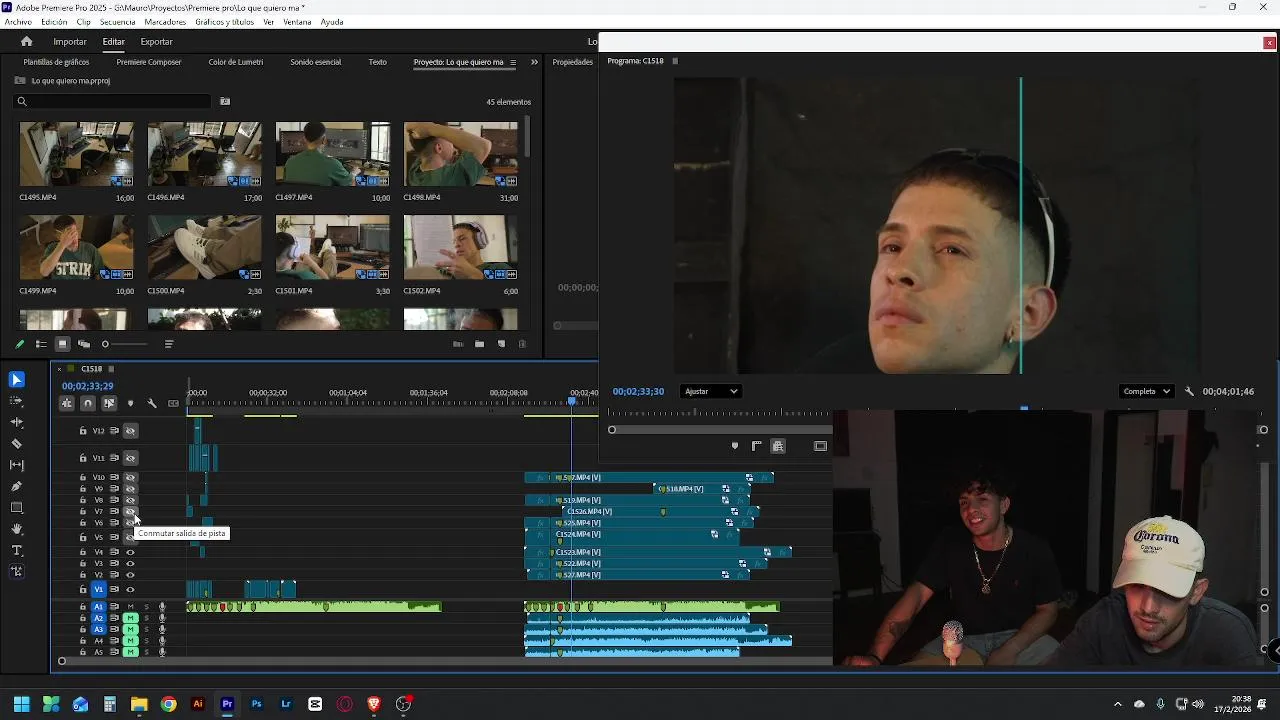Screen dimensions: 1280x720
Task: Switch to the Sonido esencial tab
Action: [x=316, y=62]
